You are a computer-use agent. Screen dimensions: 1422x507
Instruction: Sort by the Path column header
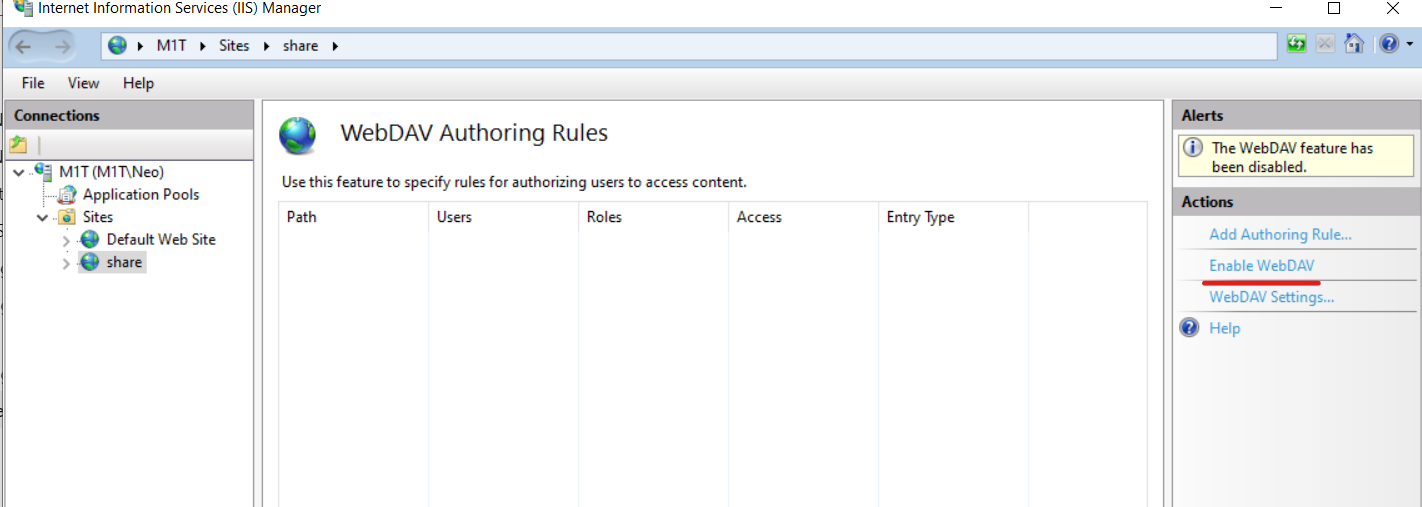(x=353, y=217)
